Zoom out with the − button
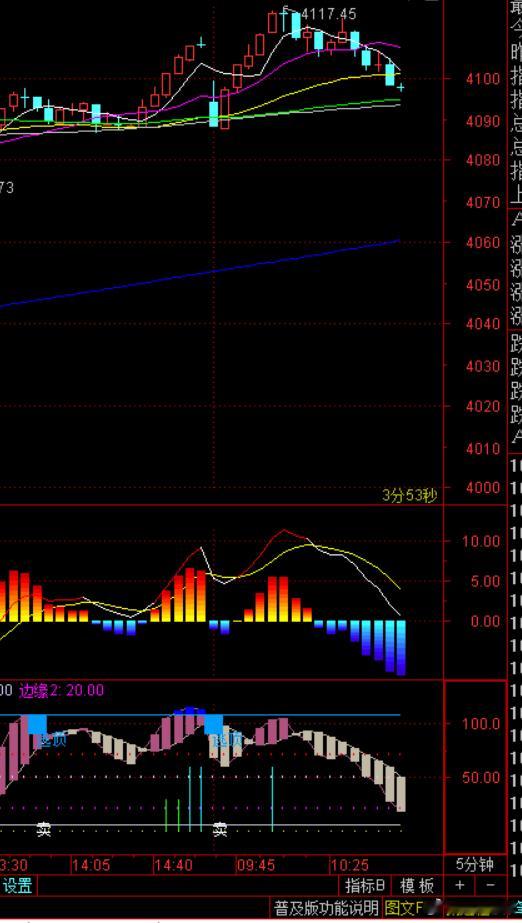 tap(490, 886)
